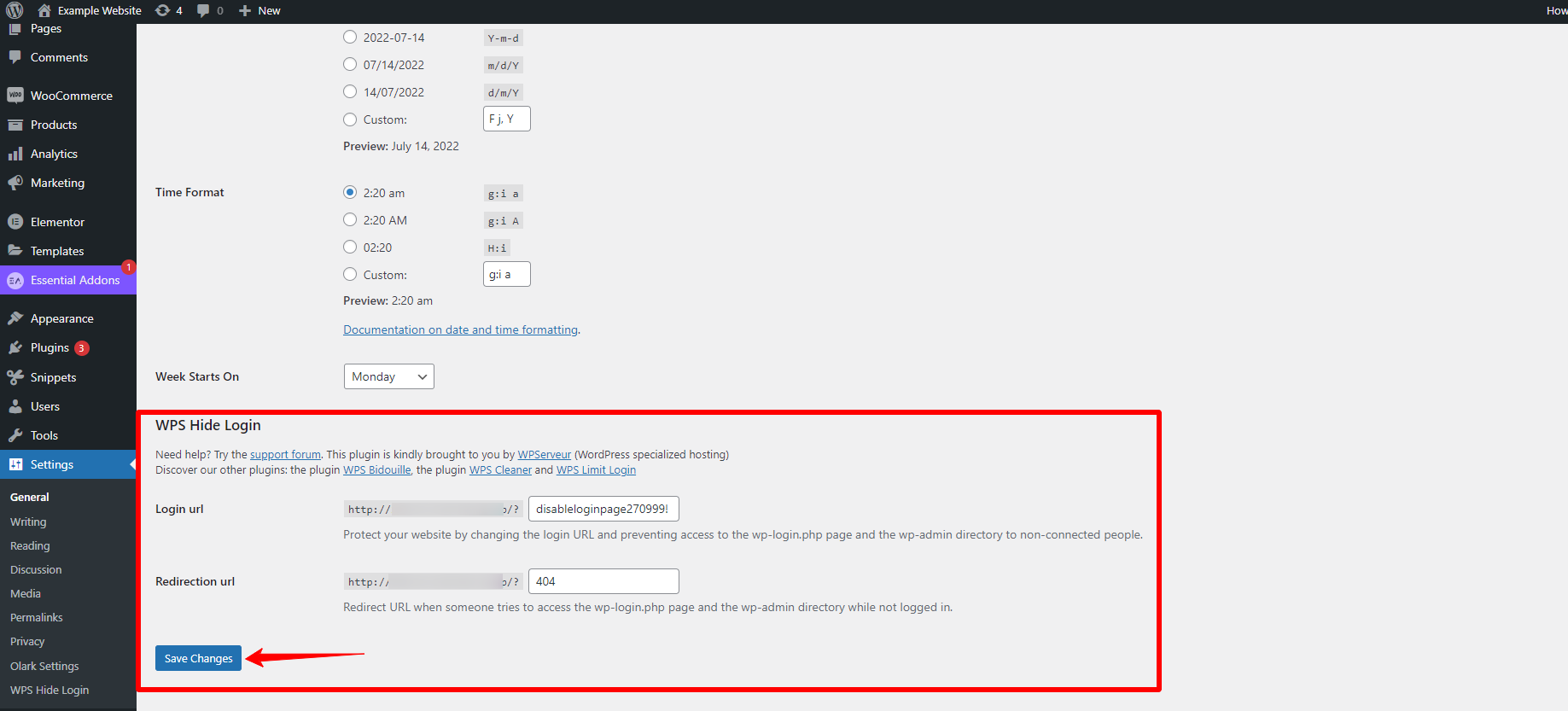Select the Custom time format radio
This screenshot has width=1568, height=711.
point(350,274)
